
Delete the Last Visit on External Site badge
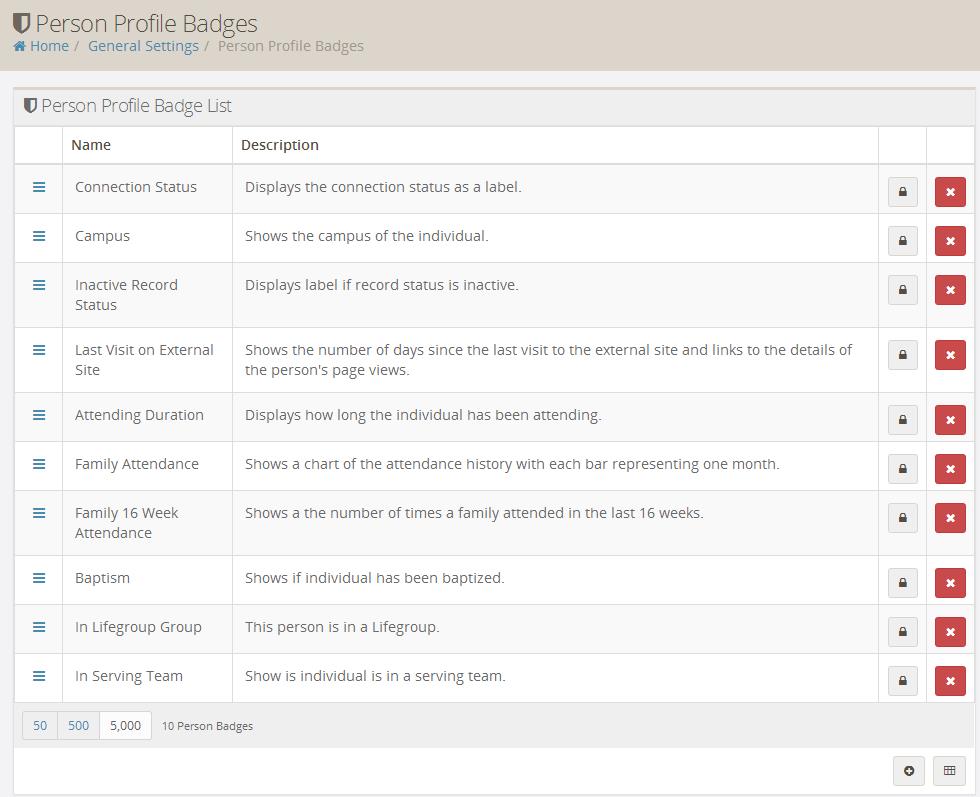coord(950,355)
